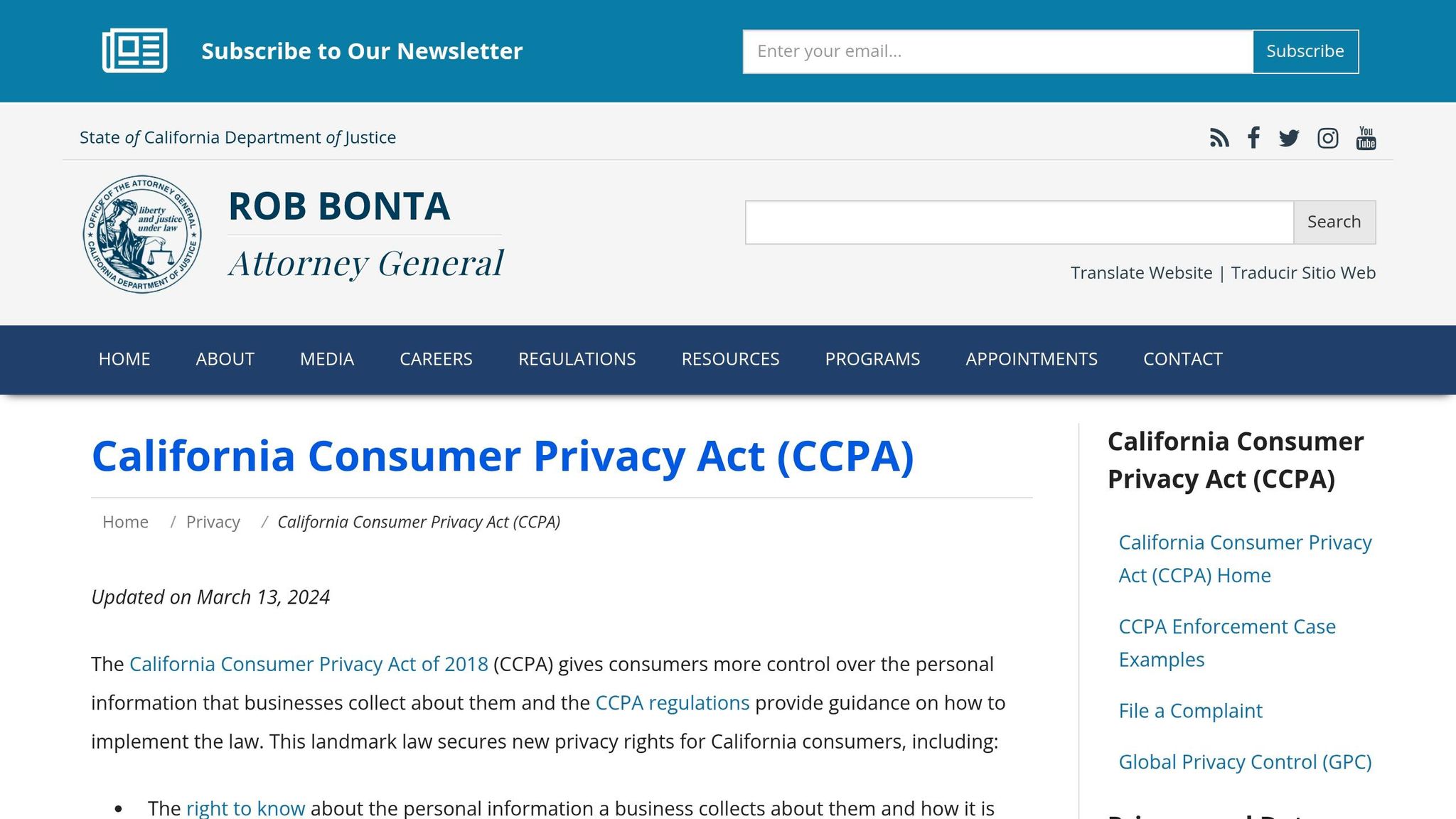Select the Attorney General seal logo
The image size is (1456, 819).
coord(143,233)
